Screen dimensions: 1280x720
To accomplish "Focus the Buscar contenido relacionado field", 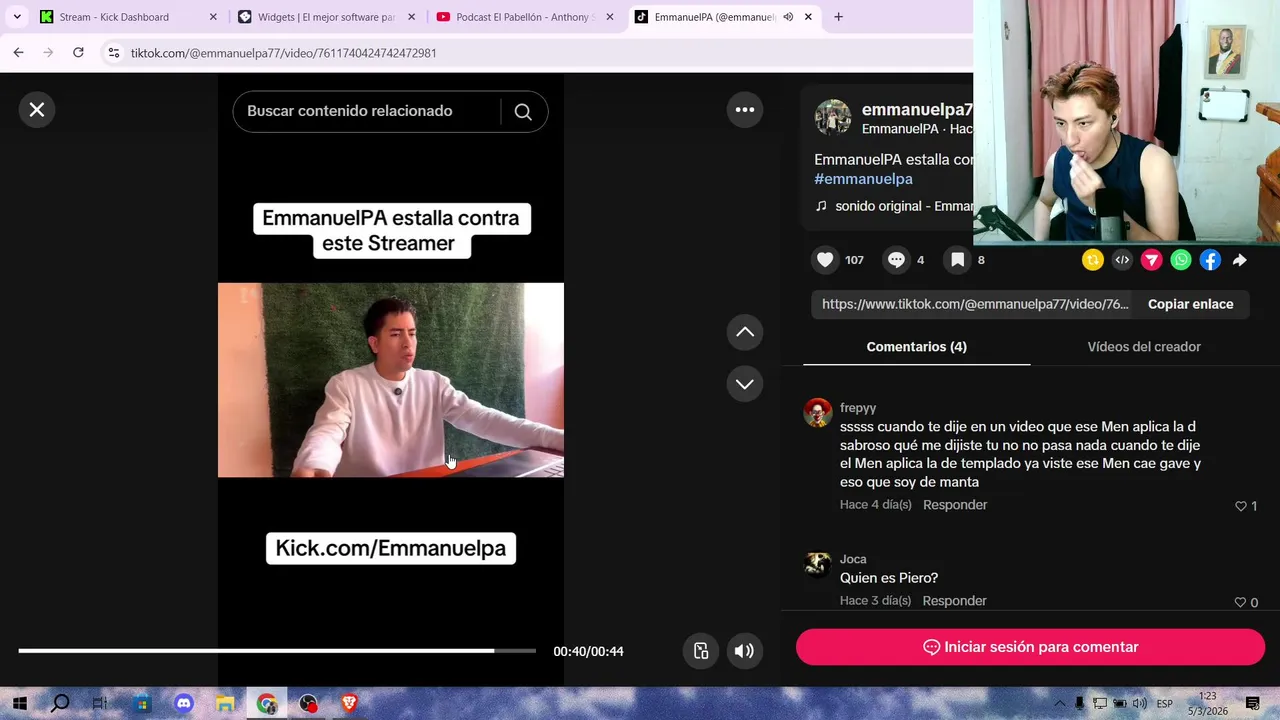I will point(366,111).
